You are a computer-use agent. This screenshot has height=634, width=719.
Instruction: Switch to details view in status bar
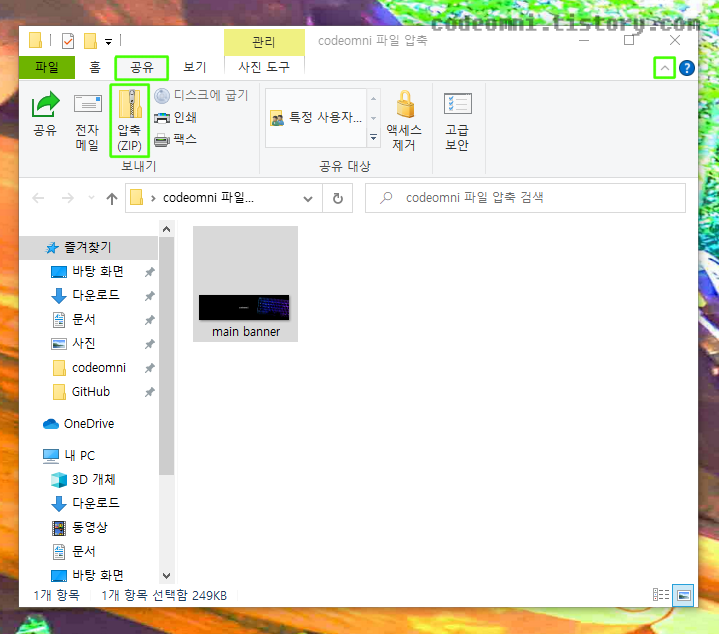pyautogui.click(x=661, y=595)
